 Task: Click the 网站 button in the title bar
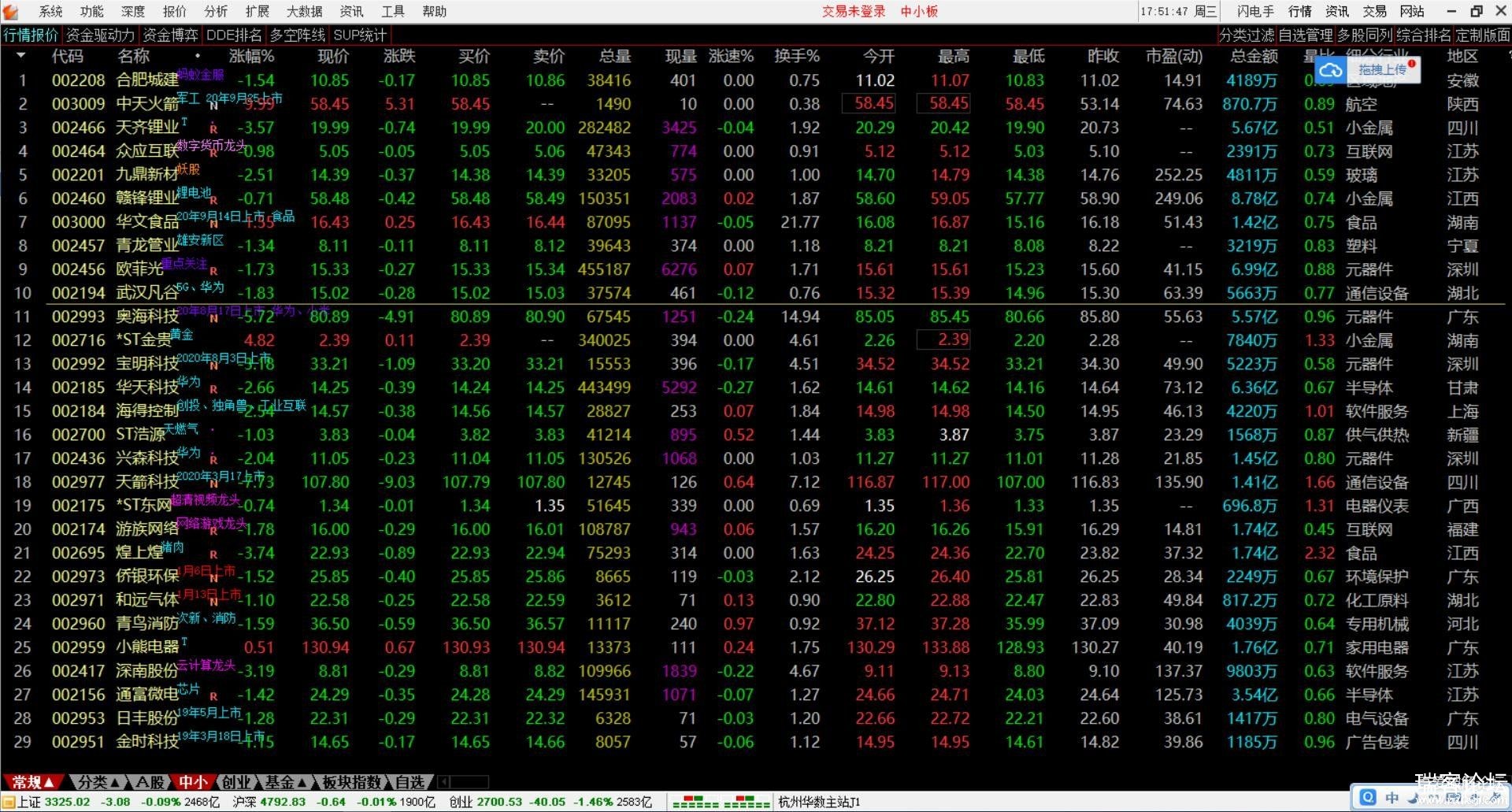tap(1412, 12)
